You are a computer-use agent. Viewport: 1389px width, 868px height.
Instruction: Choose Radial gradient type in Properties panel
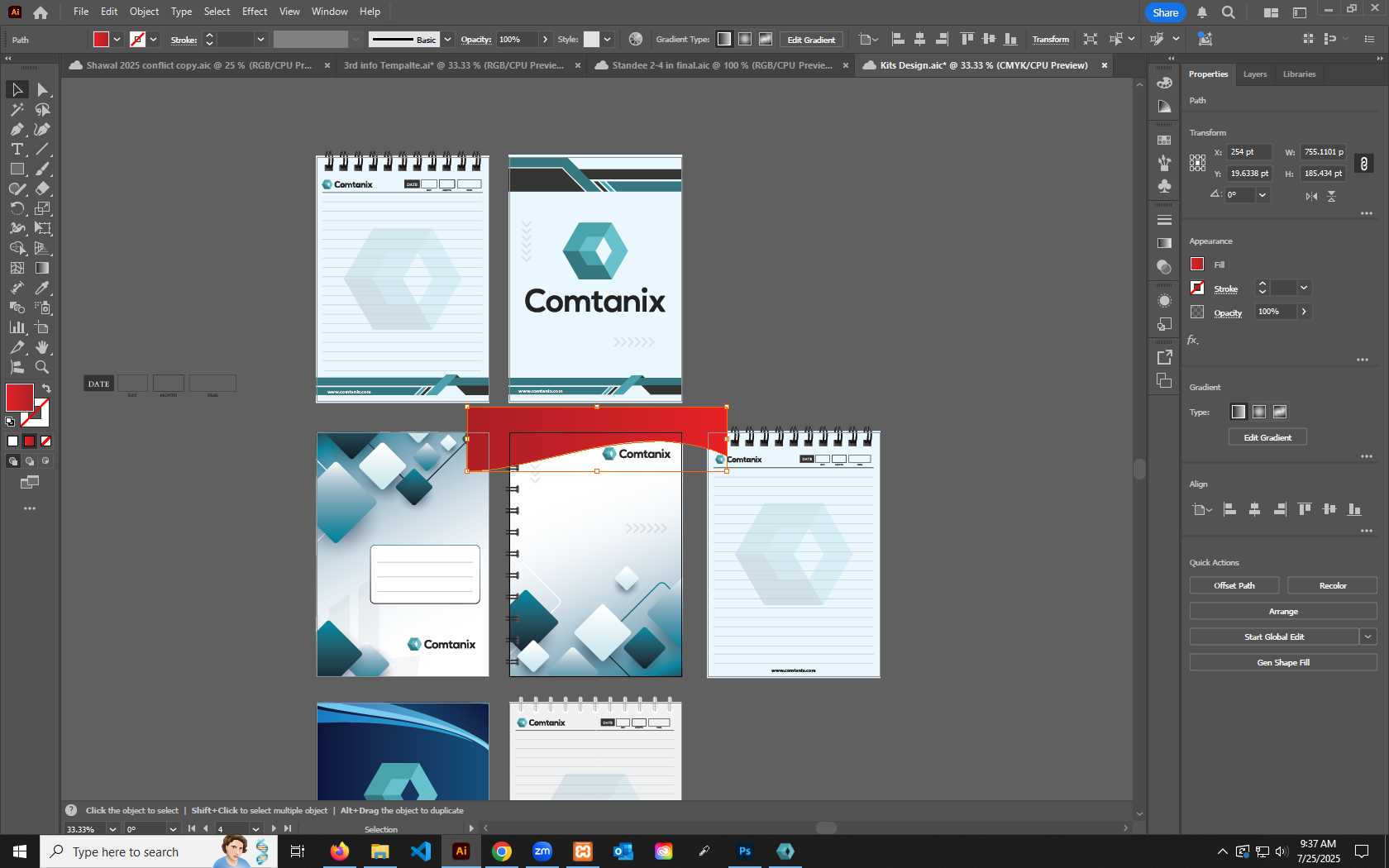coord(1258,412)
